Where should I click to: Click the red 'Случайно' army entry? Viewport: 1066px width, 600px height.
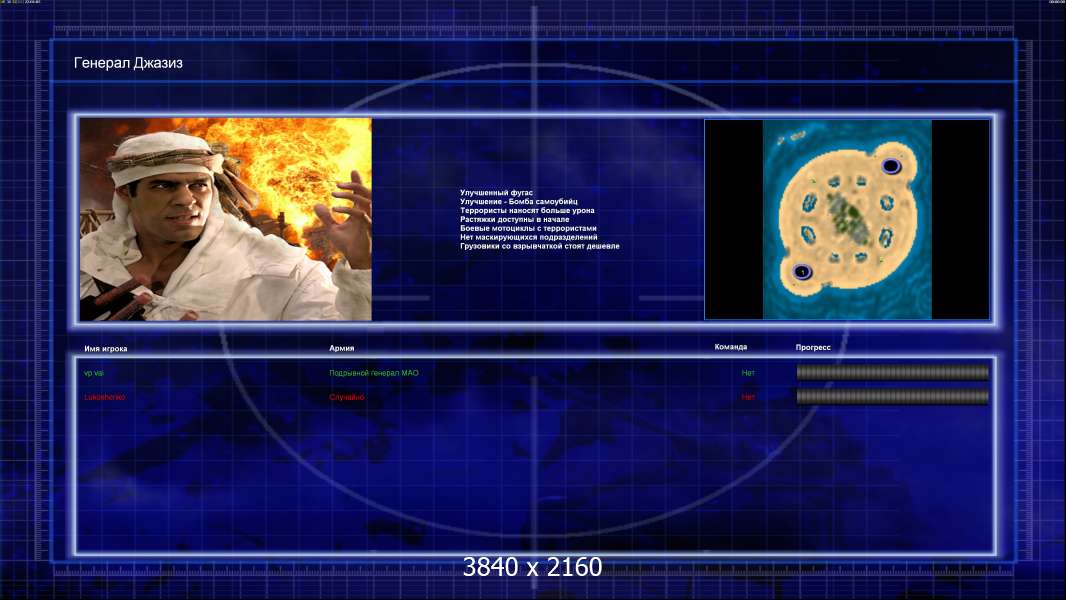coord(347,397)
